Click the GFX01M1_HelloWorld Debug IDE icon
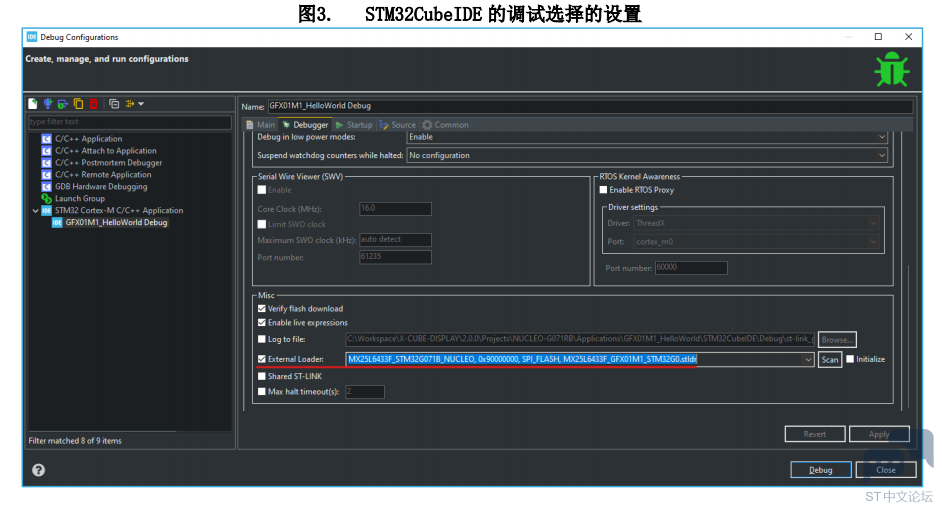The width and height of the screenshot is (942, 512). point(57,222)
